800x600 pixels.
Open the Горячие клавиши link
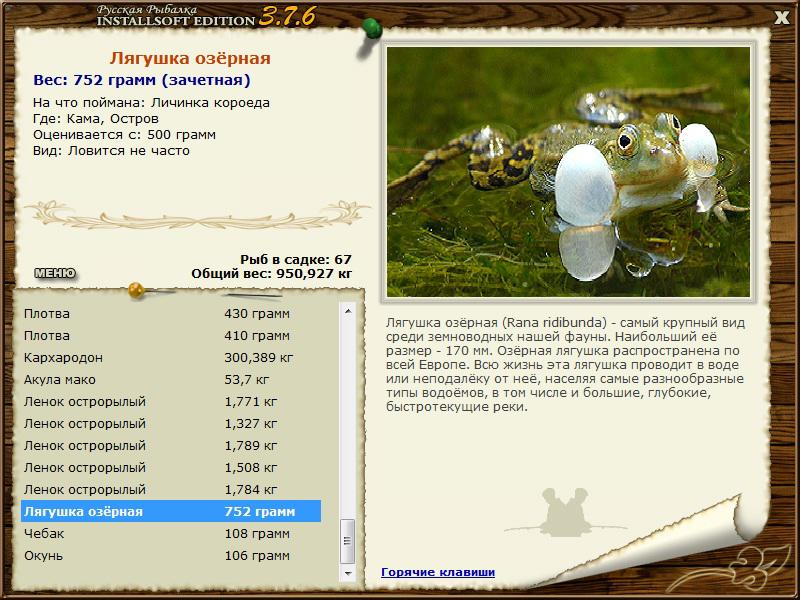click(x=438, y=572)
